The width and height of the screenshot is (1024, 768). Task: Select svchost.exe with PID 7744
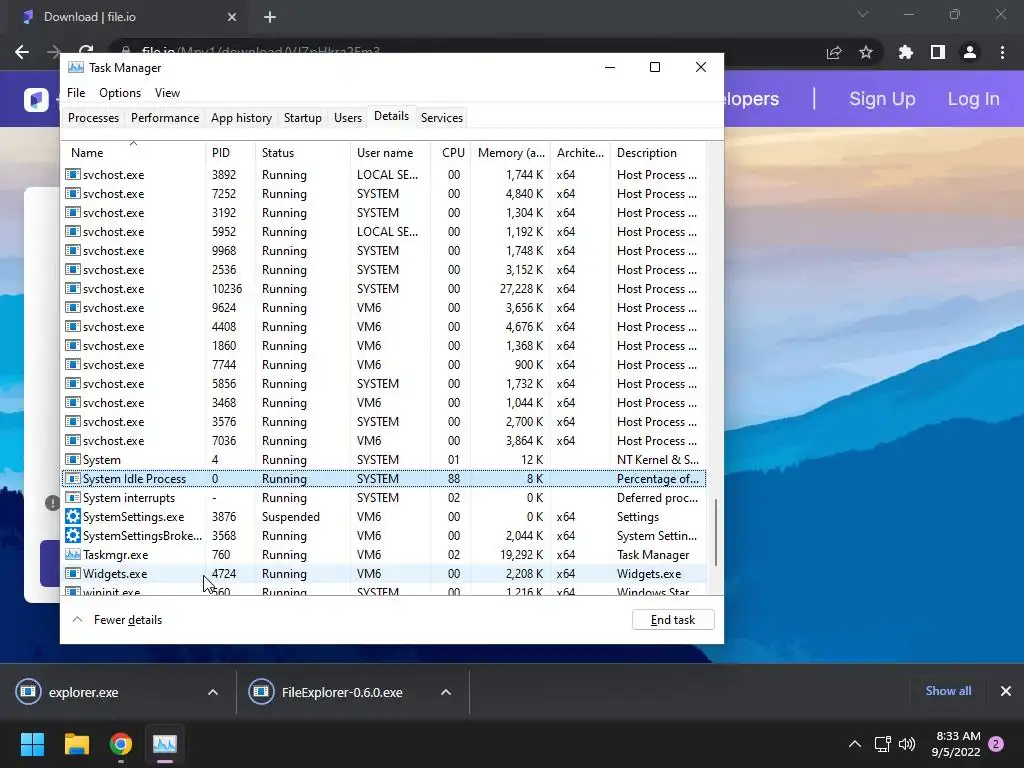point(384,365)
